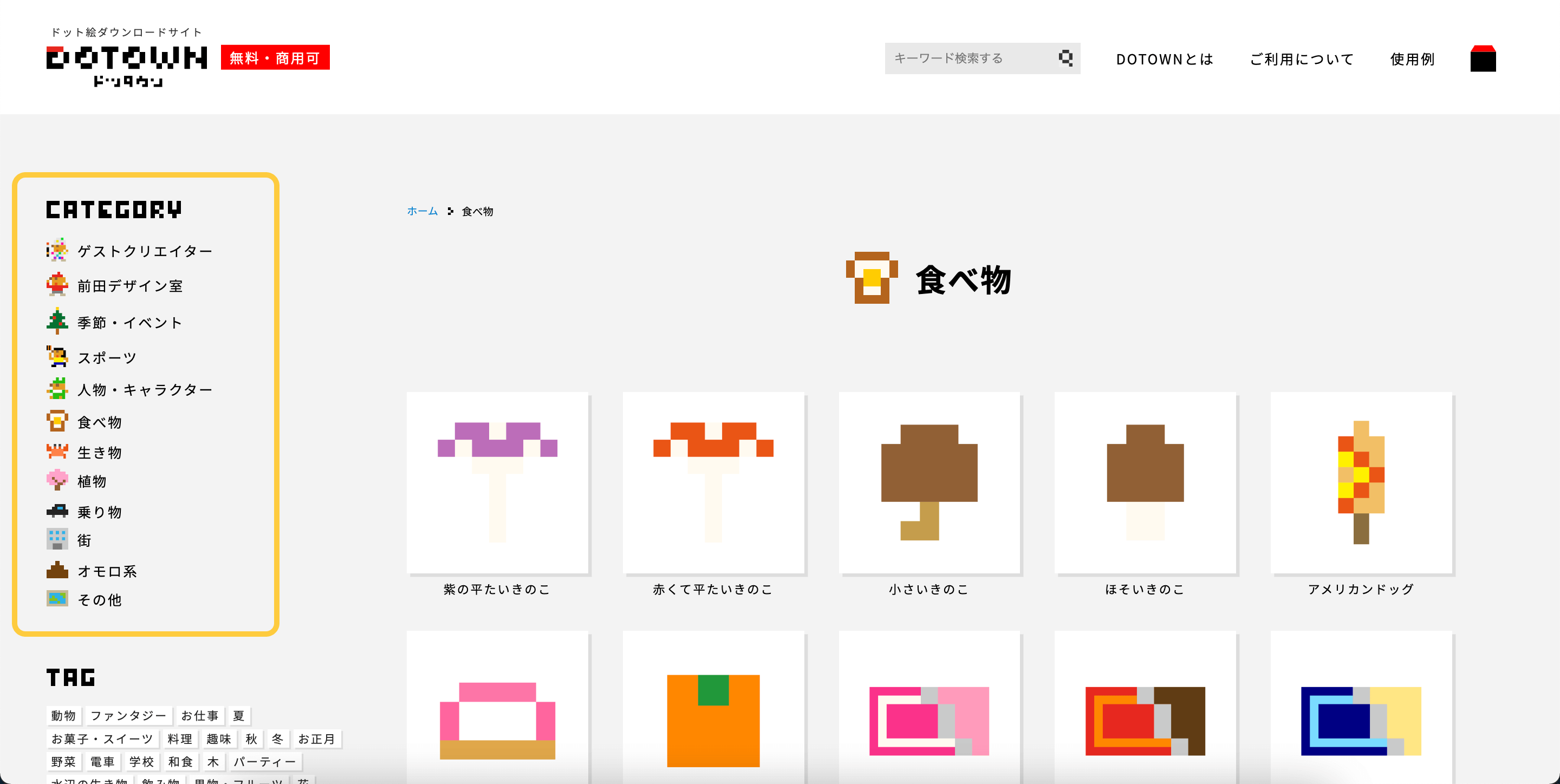
Task: Click the crab icon for 生き物
Action: [x=57, y=452]
